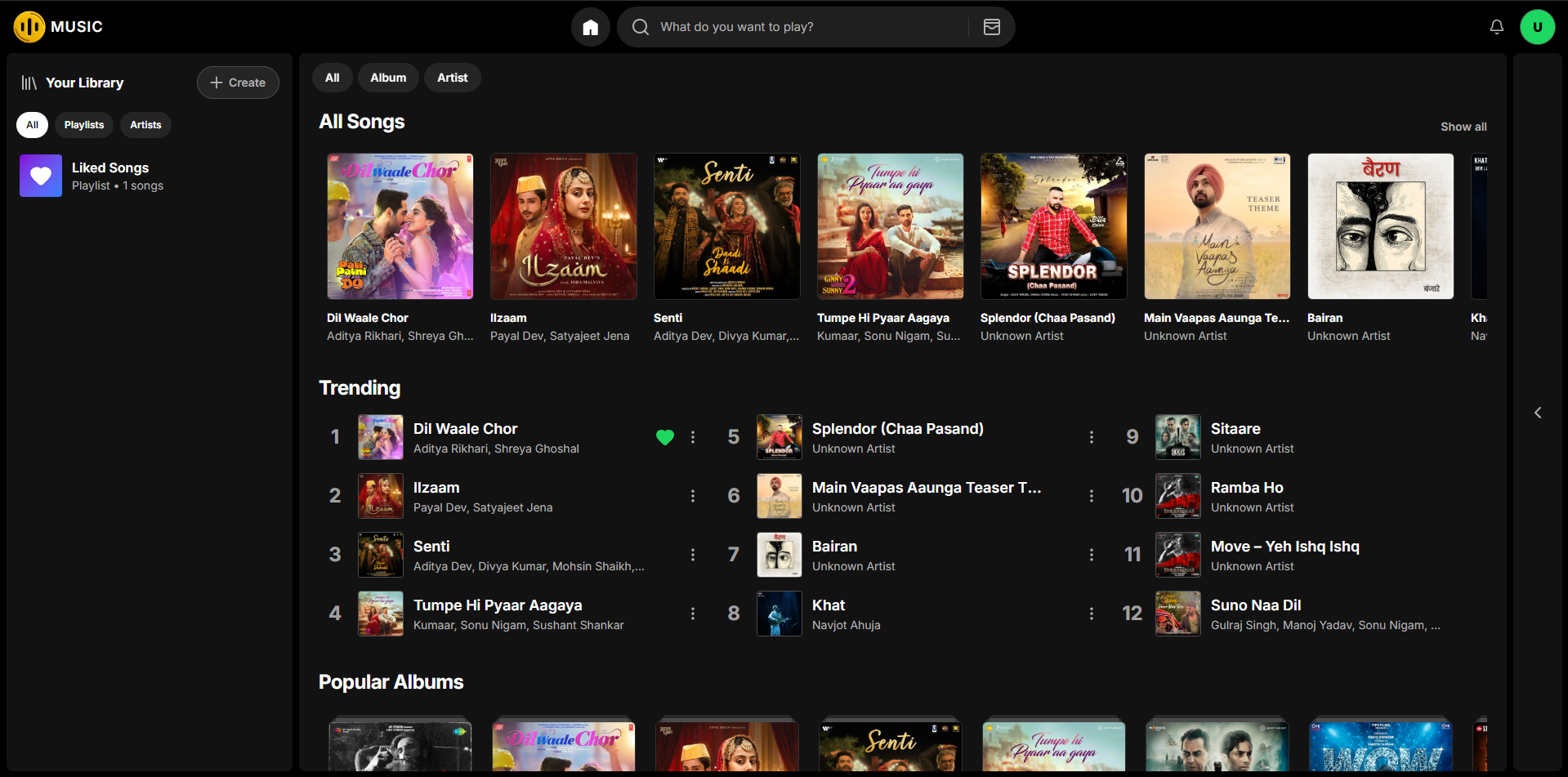1568x777 pixels.
Task: Click trending title 'Suno Naa Dil'
Action: [x=1256, y=605]
